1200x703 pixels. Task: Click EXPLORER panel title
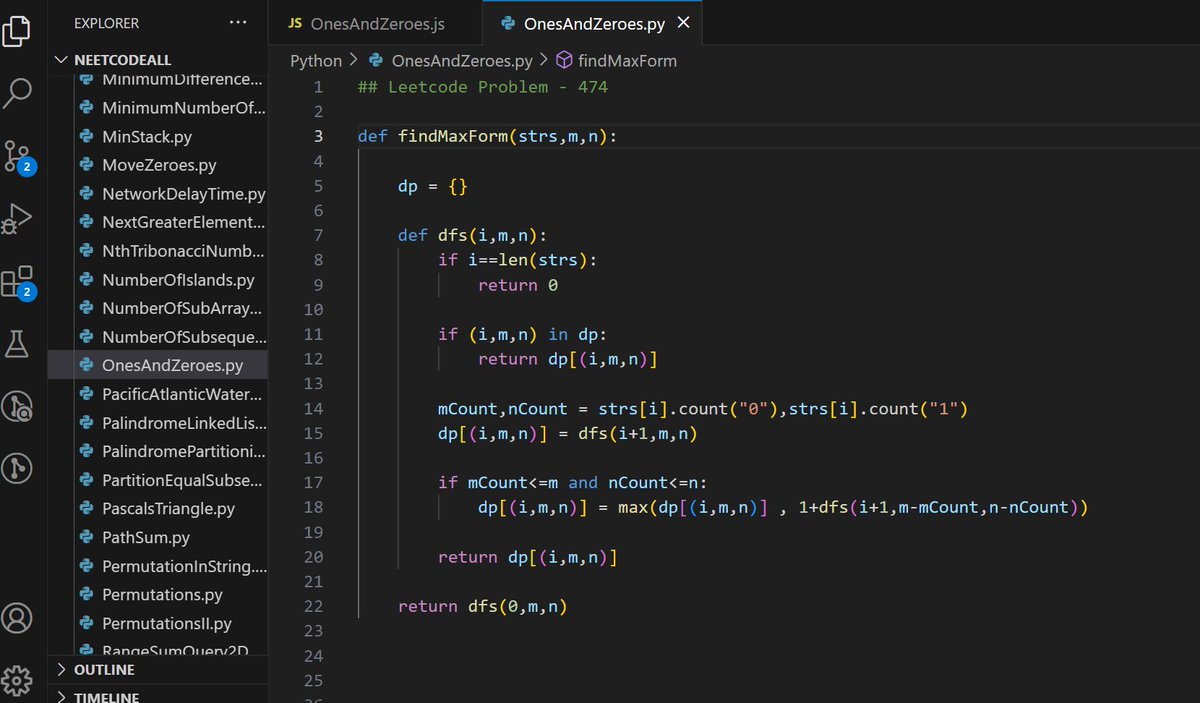tap(107, 22)
